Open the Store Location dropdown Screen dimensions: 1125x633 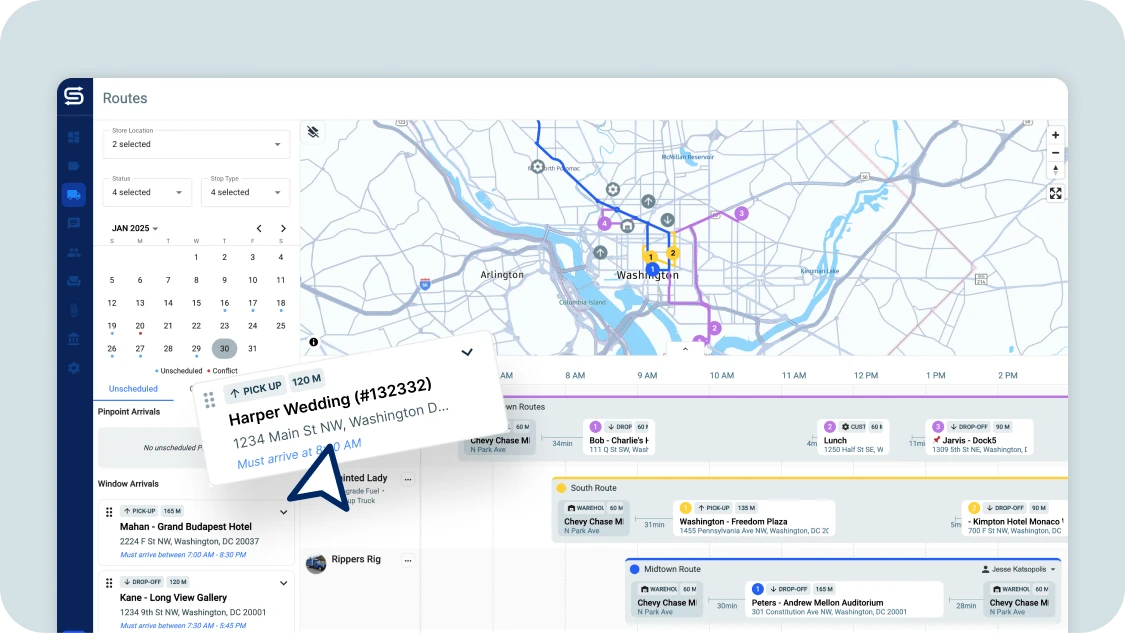pyautogui.click(x=196, y=144)
